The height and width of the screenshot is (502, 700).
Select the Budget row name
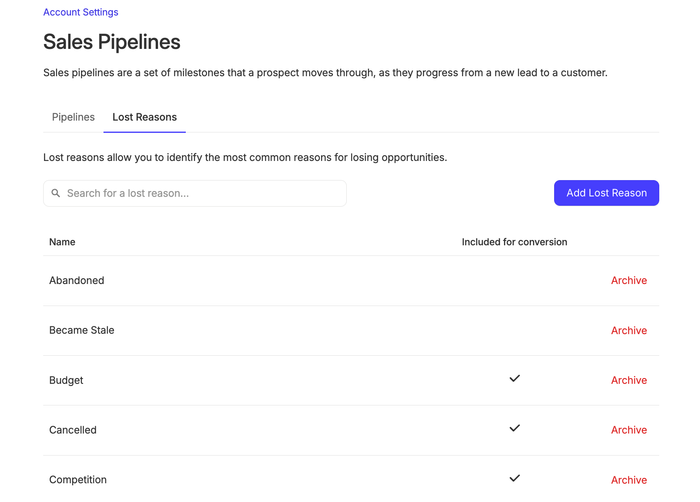(x=66, y=381)
